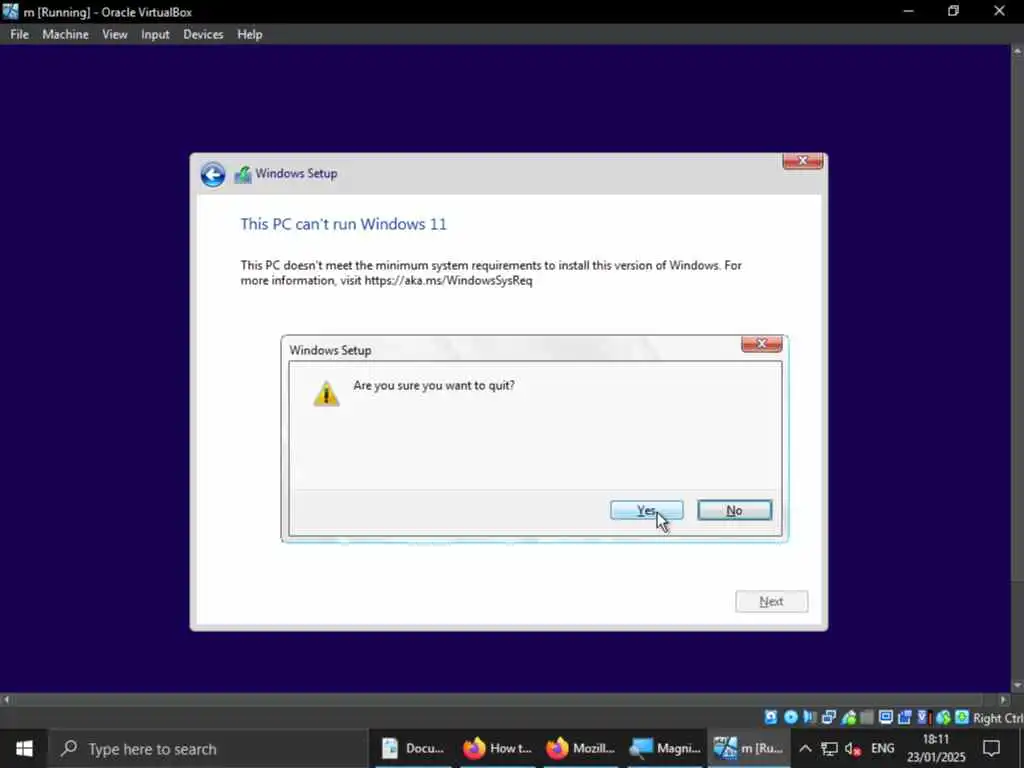The image size is (1024, 768).
Task: Click the VM vertical scrollbar down arrow
Action: coord(1017,685)
